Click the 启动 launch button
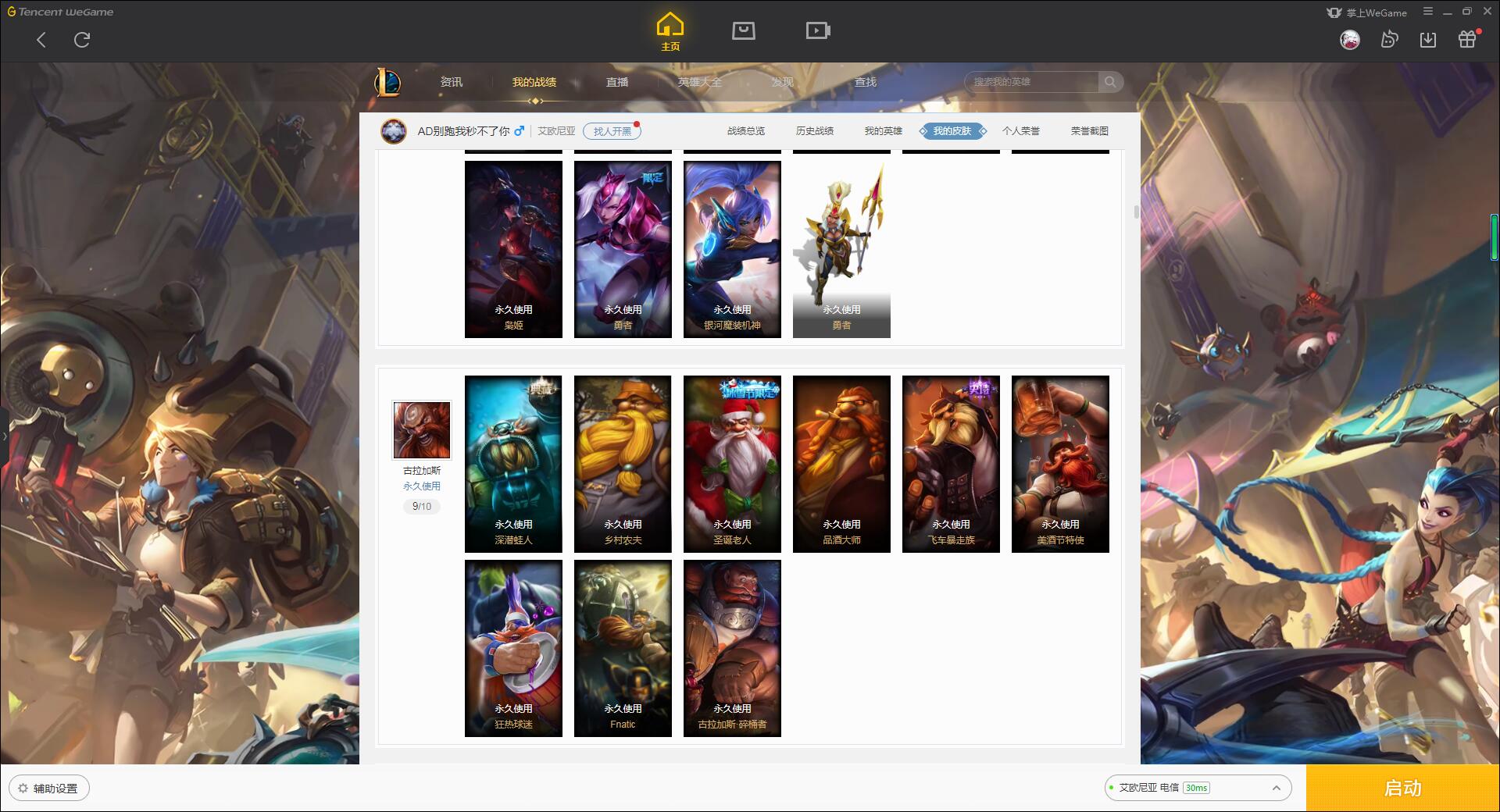Image resolution: width=1500 pixels, height=812 pixels. [1402, 788]
